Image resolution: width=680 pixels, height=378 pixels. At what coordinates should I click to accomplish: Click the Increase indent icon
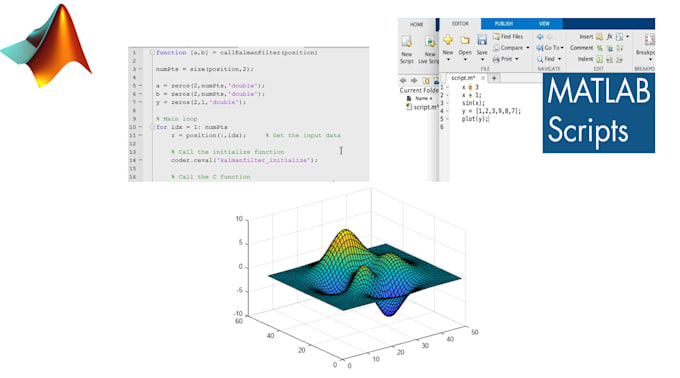609,59
